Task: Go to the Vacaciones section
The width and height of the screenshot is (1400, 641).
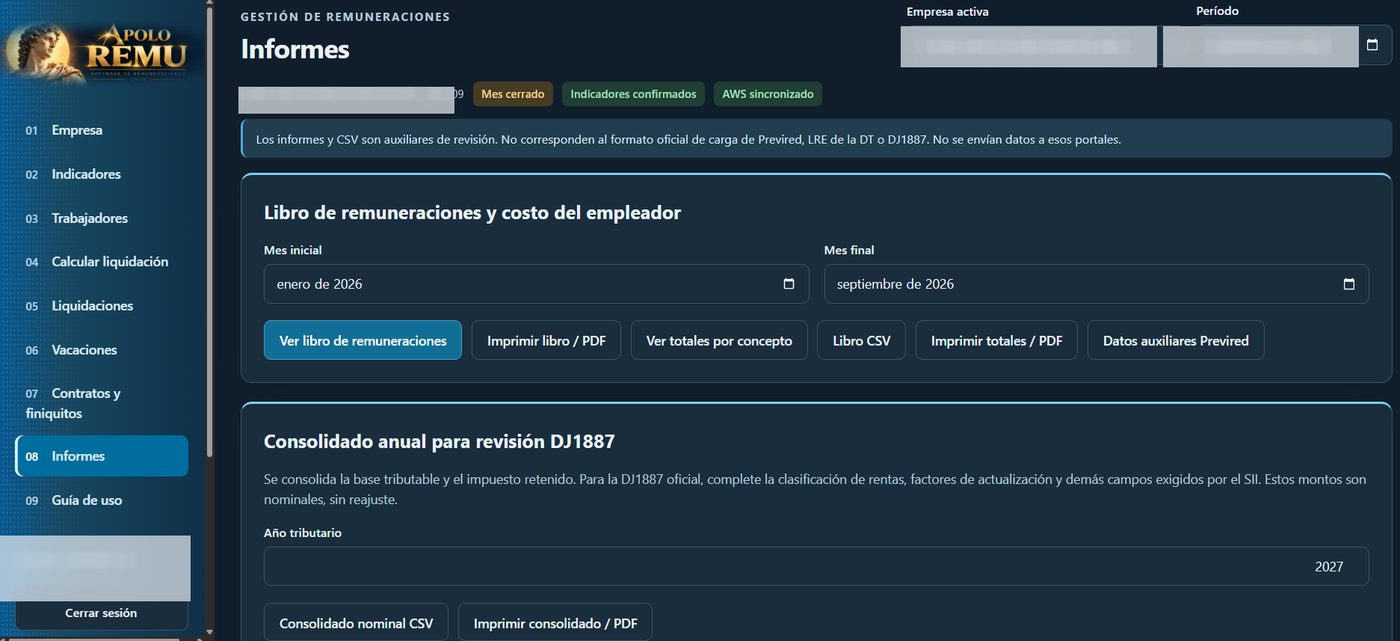Action: tap(101, 350)
